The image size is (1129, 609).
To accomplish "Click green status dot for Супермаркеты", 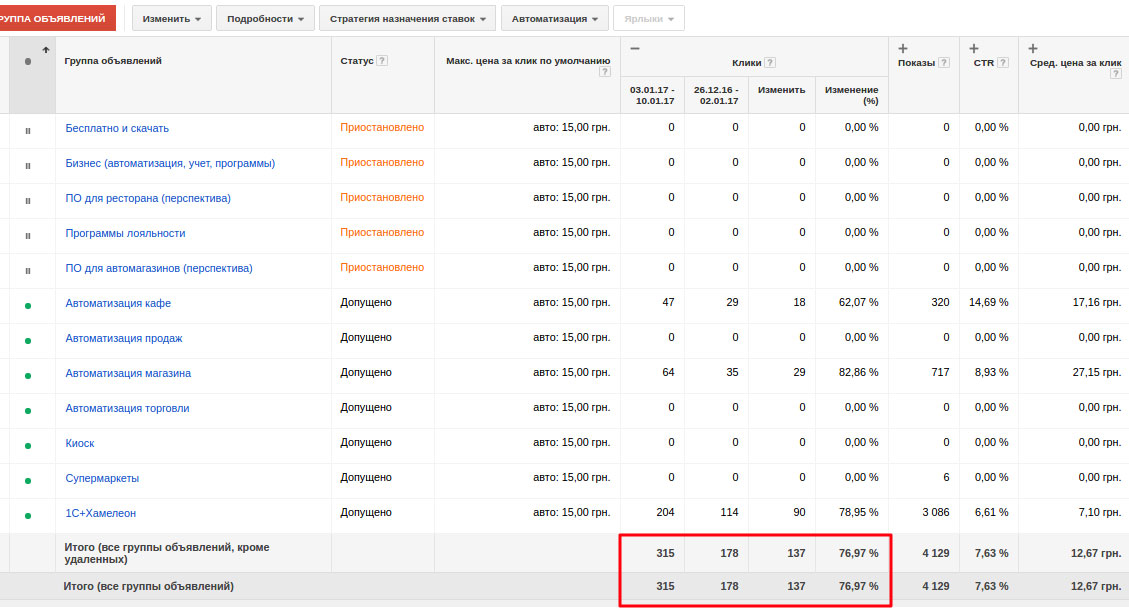I will tap(28, 481).
